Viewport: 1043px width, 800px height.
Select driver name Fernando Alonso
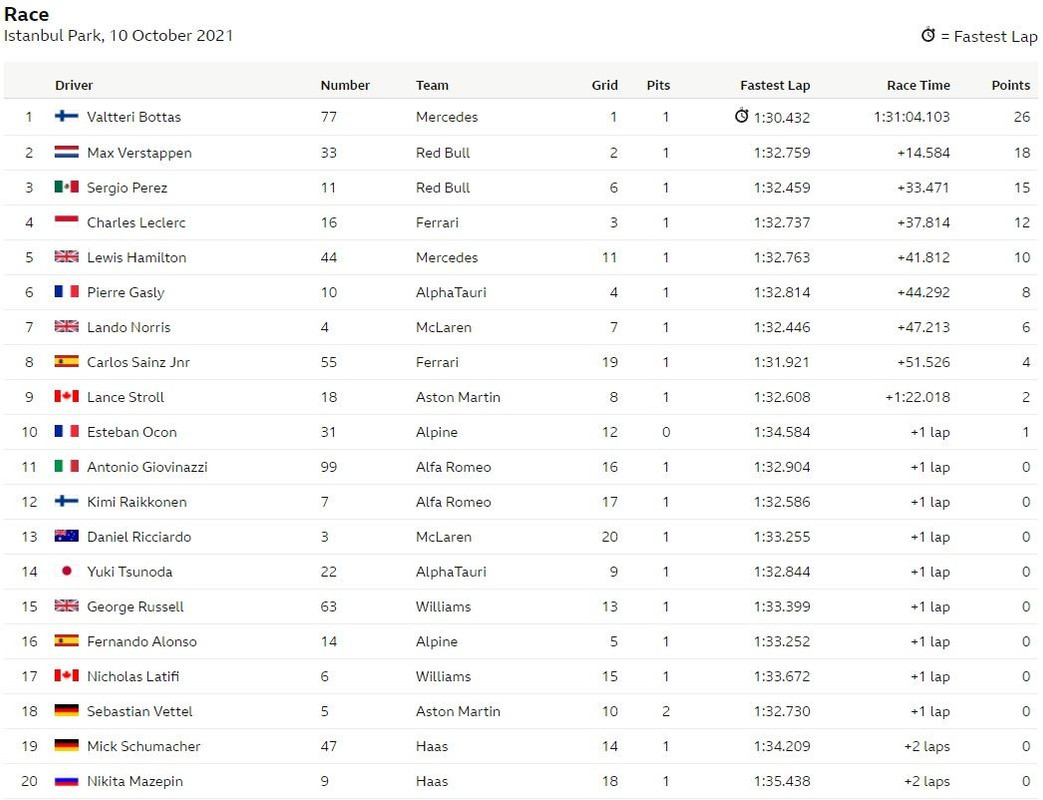click(142, 641)
